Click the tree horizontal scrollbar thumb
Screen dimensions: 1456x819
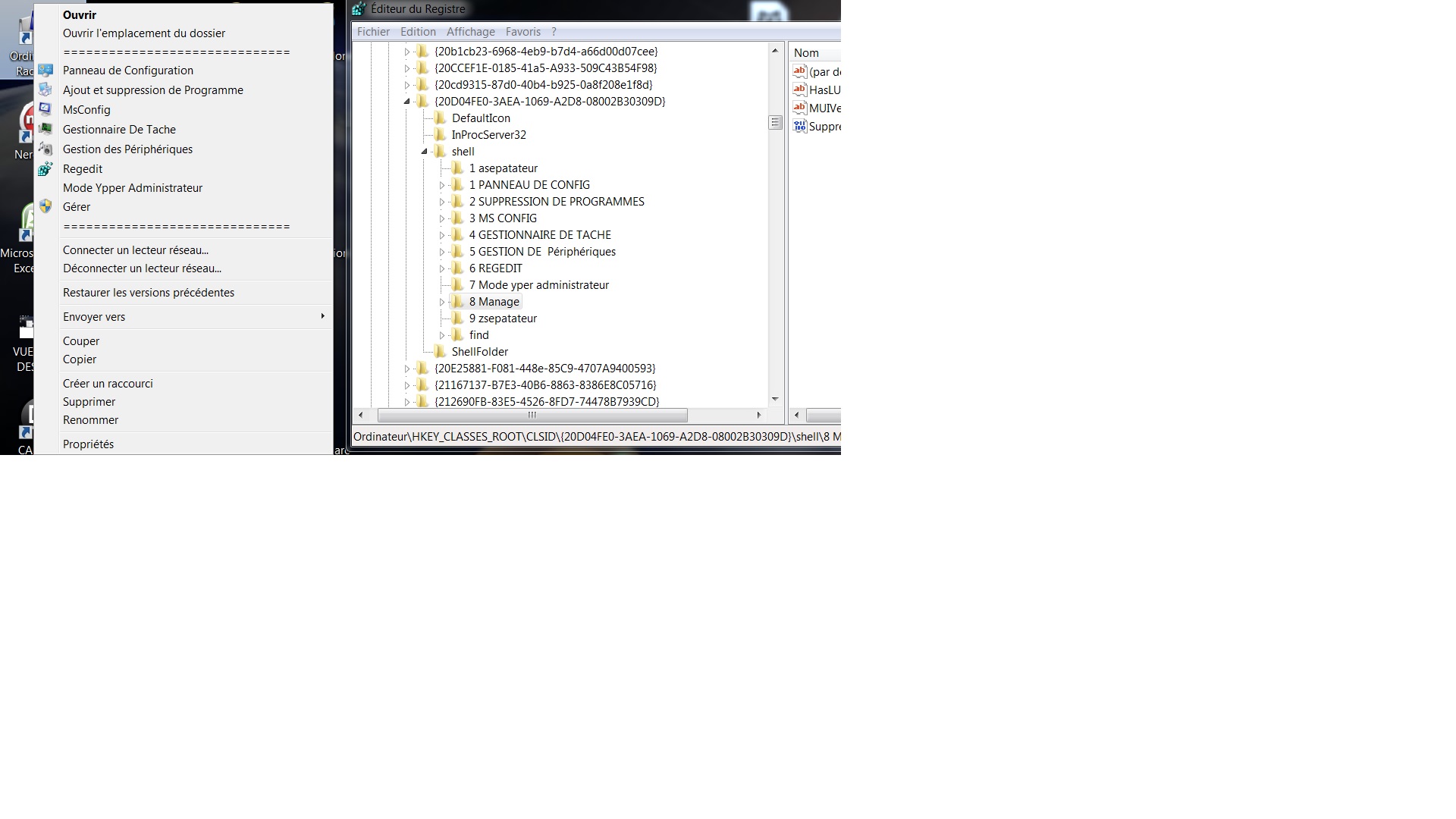pyautogui.click(x=532, y=416)
